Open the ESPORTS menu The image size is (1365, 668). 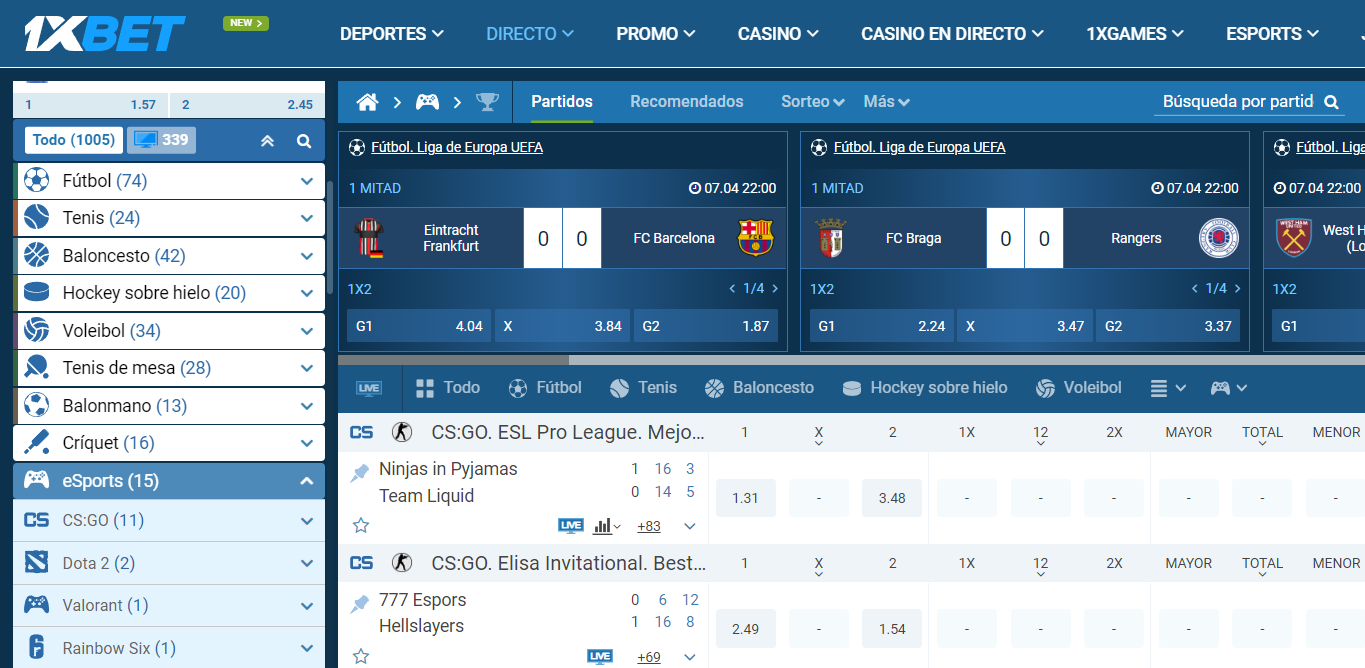[1272, 34]
